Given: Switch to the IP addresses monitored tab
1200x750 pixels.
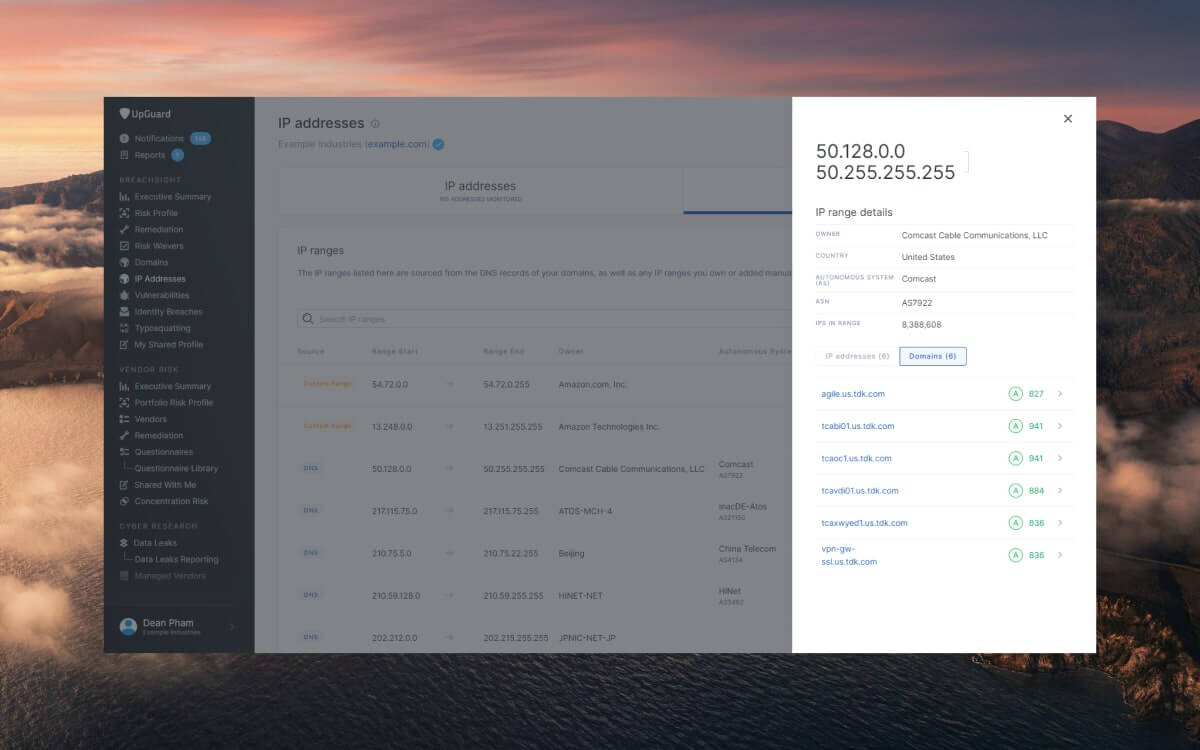Looking at the screenshot, I should click(480, 190).
